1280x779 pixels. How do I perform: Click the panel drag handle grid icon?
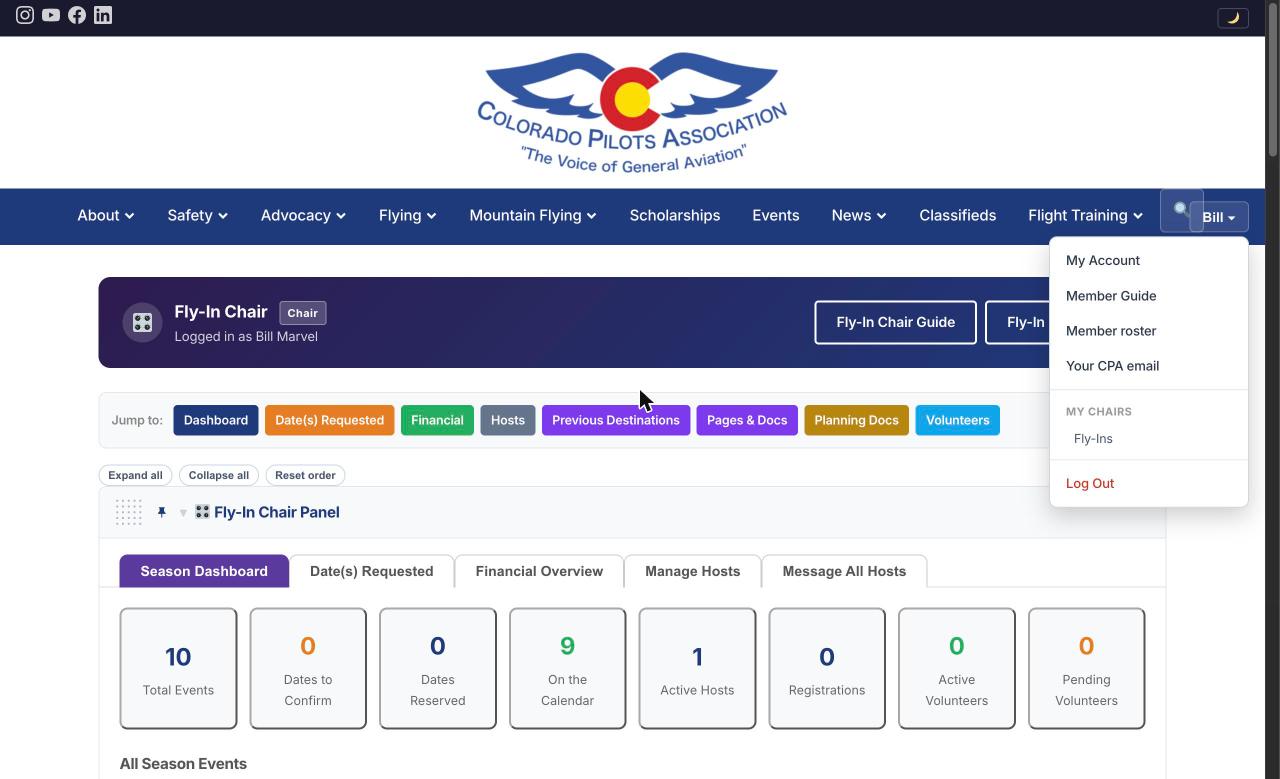[x=128, y=512]
